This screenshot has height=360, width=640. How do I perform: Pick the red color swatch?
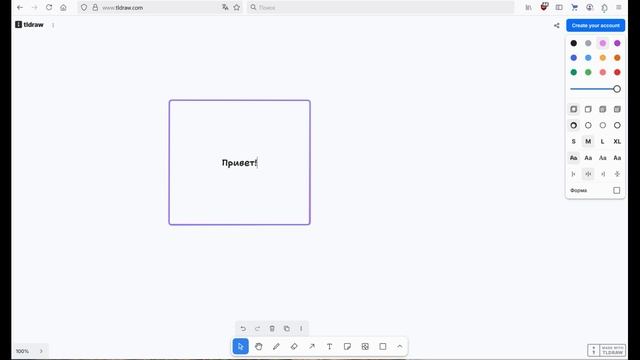click(x=617, y=72)
